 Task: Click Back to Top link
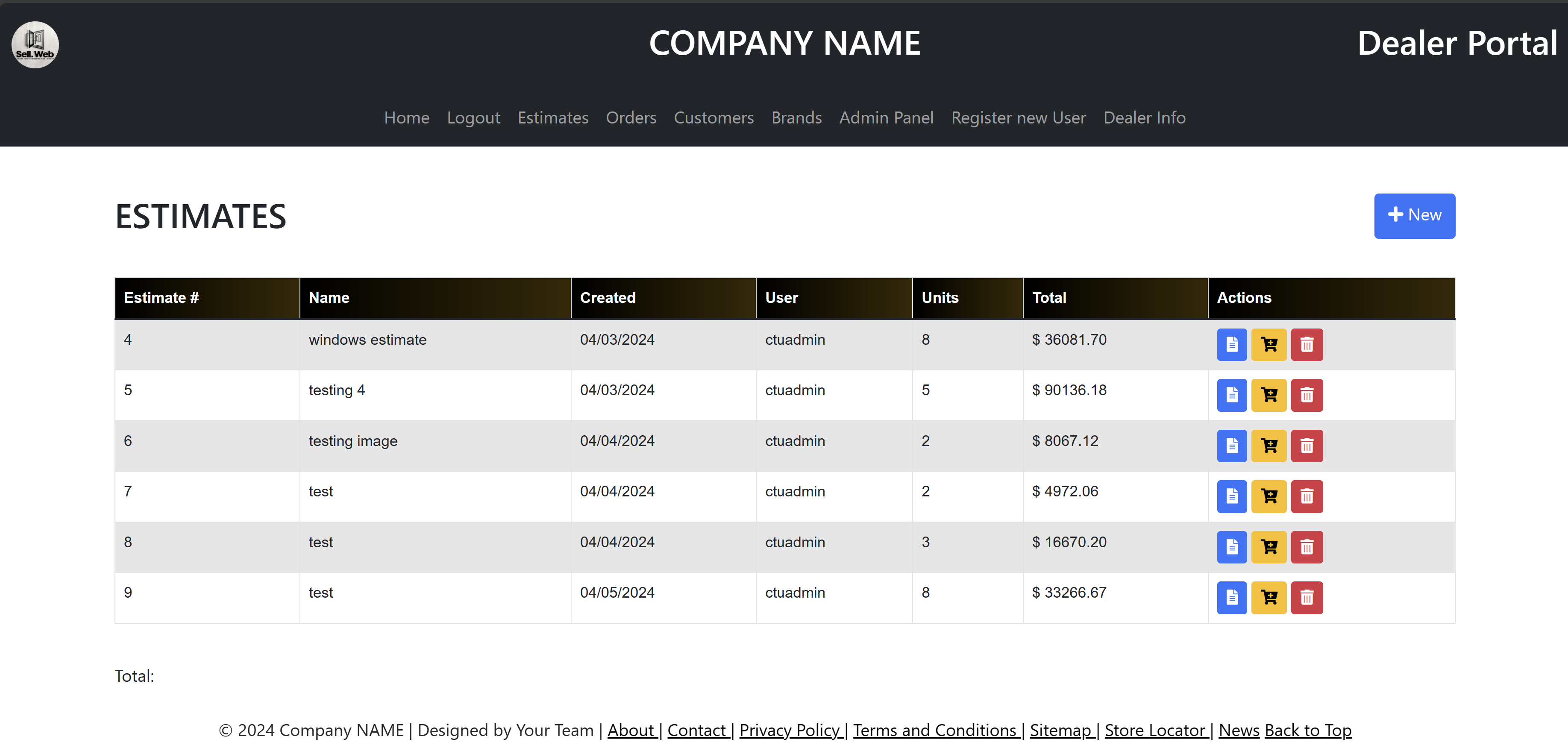tap(1307, 730)
